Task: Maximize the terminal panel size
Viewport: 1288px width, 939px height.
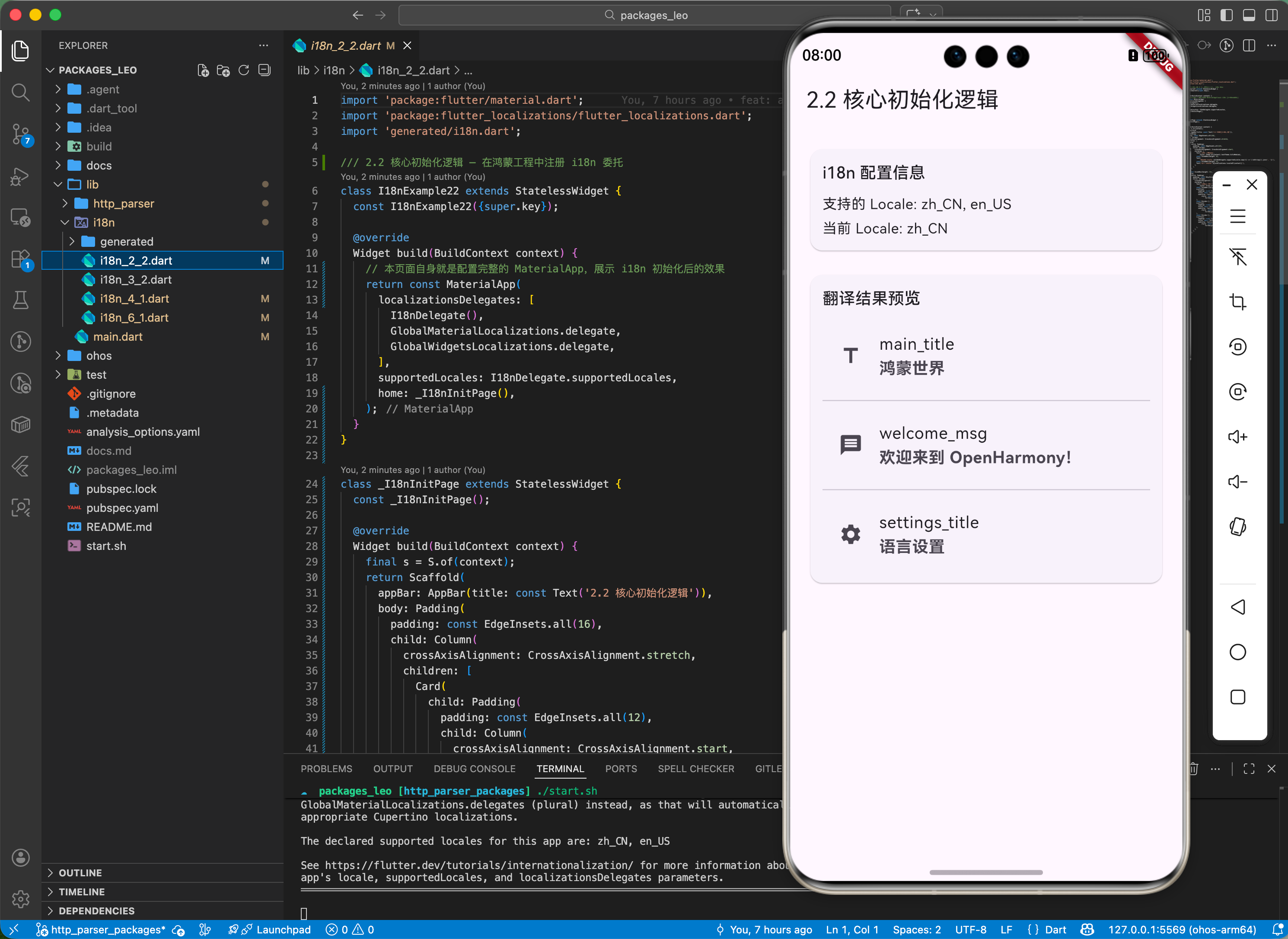Action: point(1249,769)
